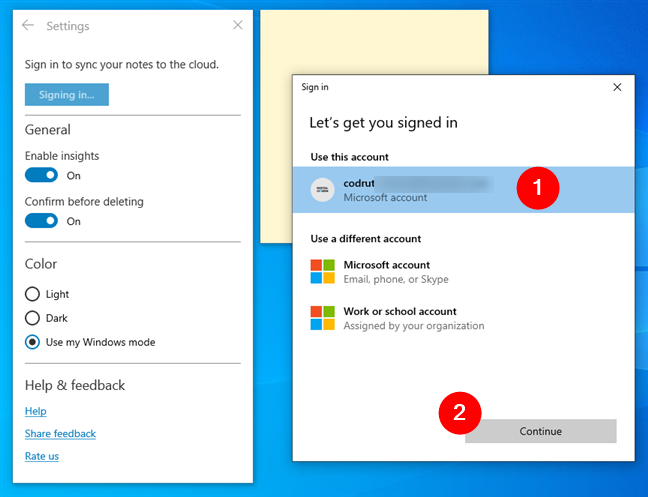Click the Help & feedback heading
This screenshot has width=648, height=497.
click(x=75, y=385)
